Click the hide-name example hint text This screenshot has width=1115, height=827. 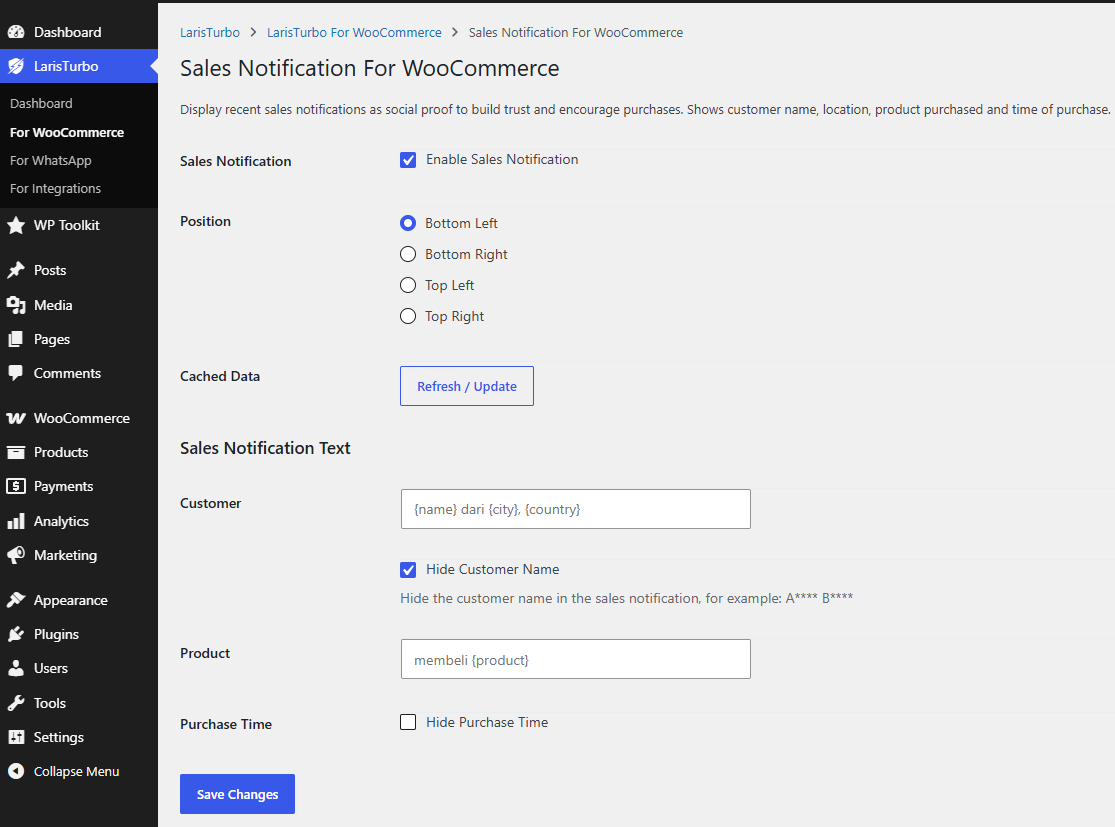coord(626,598)
